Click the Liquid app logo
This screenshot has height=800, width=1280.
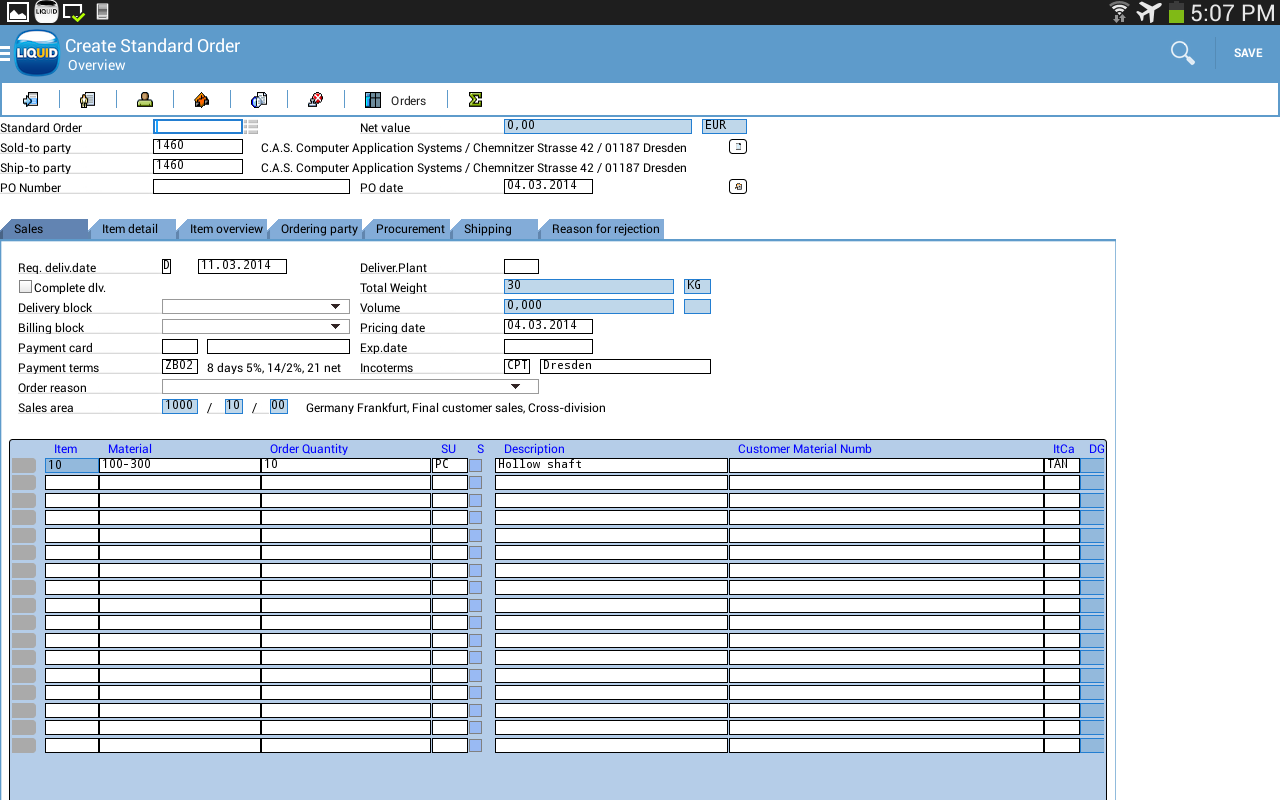pos(37,53)
